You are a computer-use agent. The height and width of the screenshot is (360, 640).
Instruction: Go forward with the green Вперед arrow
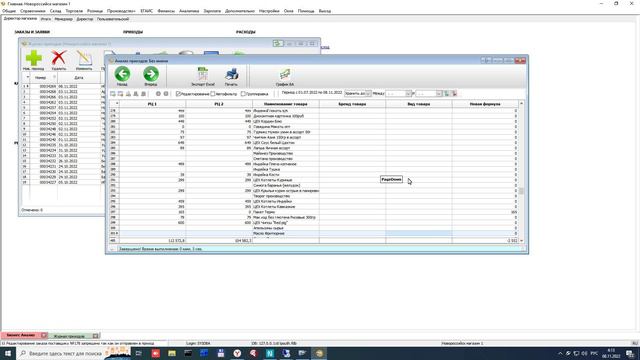tap(151, 76)
